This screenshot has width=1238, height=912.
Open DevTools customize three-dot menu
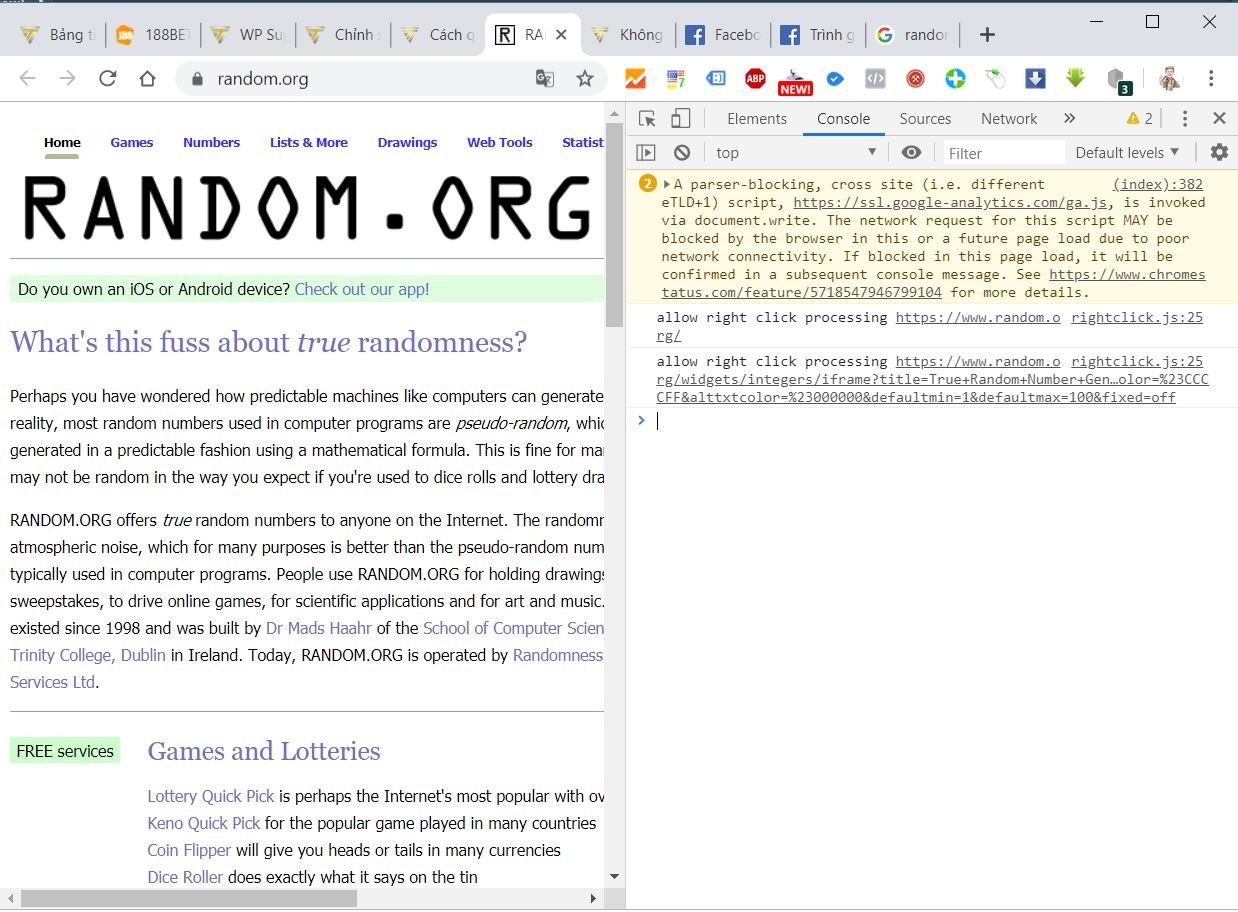coord(1185,119)
